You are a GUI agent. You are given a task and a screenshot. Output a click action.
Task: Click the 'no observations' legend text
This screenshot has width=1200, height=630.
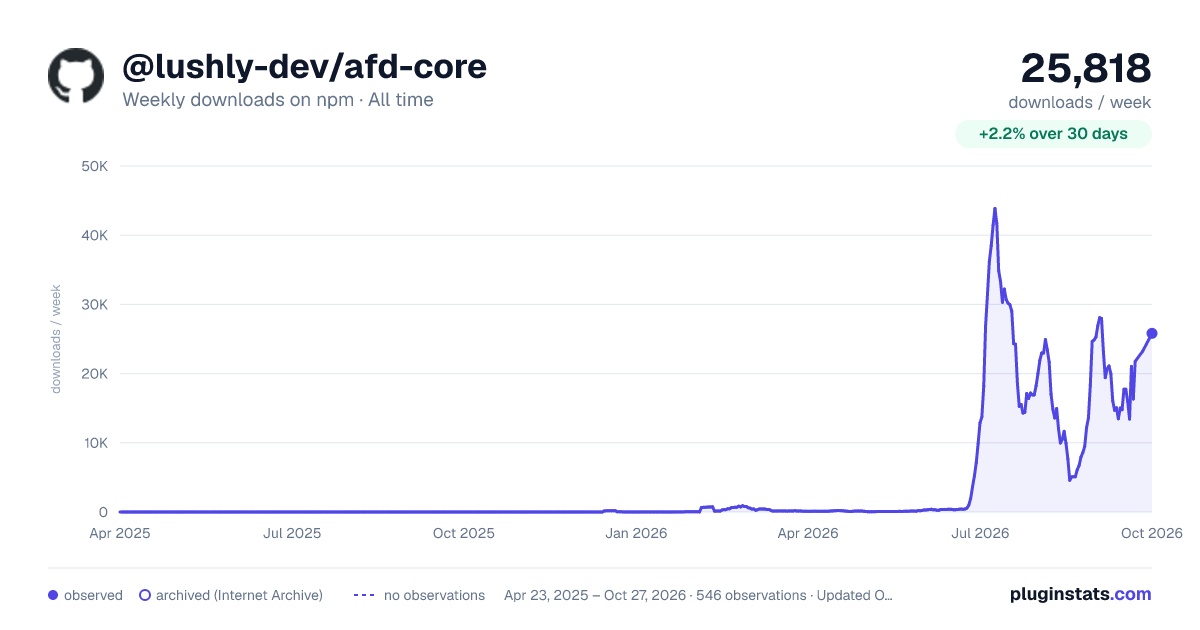[x=434, y=595]
